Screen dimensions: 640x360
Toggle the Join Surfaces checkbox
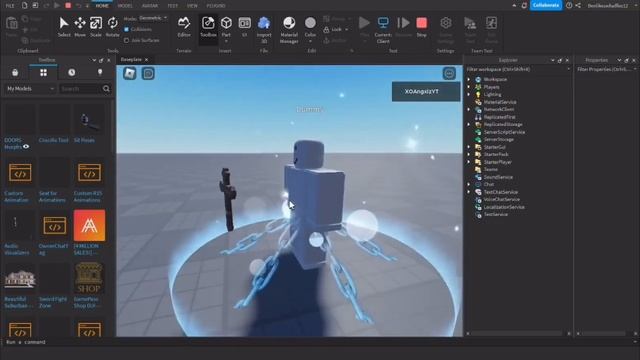pos(127,40)
